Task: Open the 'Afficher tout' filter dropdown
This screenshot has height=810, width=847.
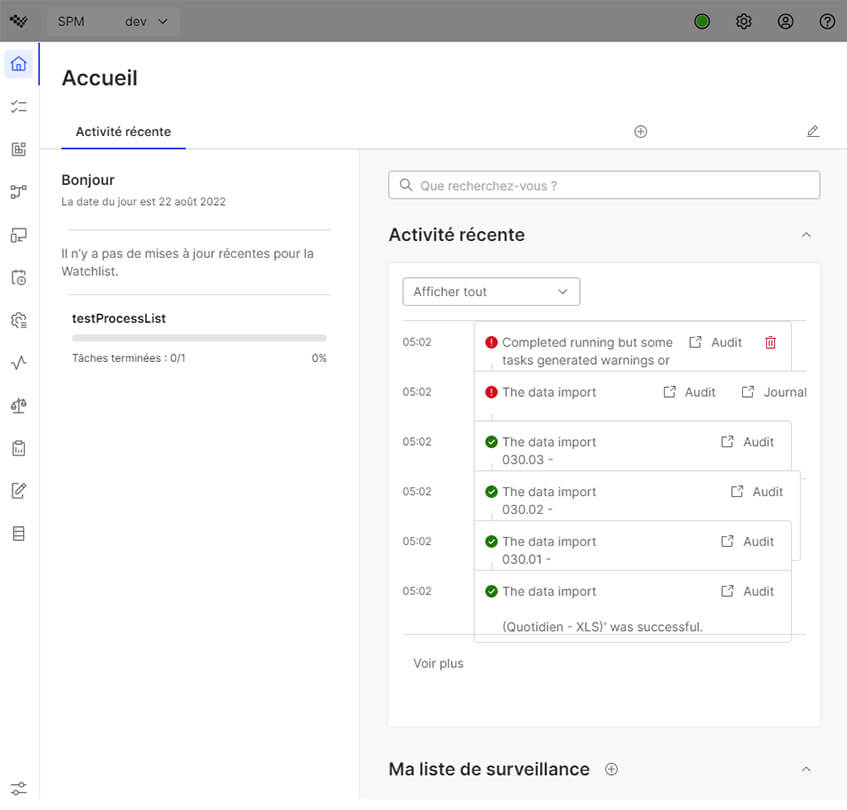Action: tap(491, 291)
